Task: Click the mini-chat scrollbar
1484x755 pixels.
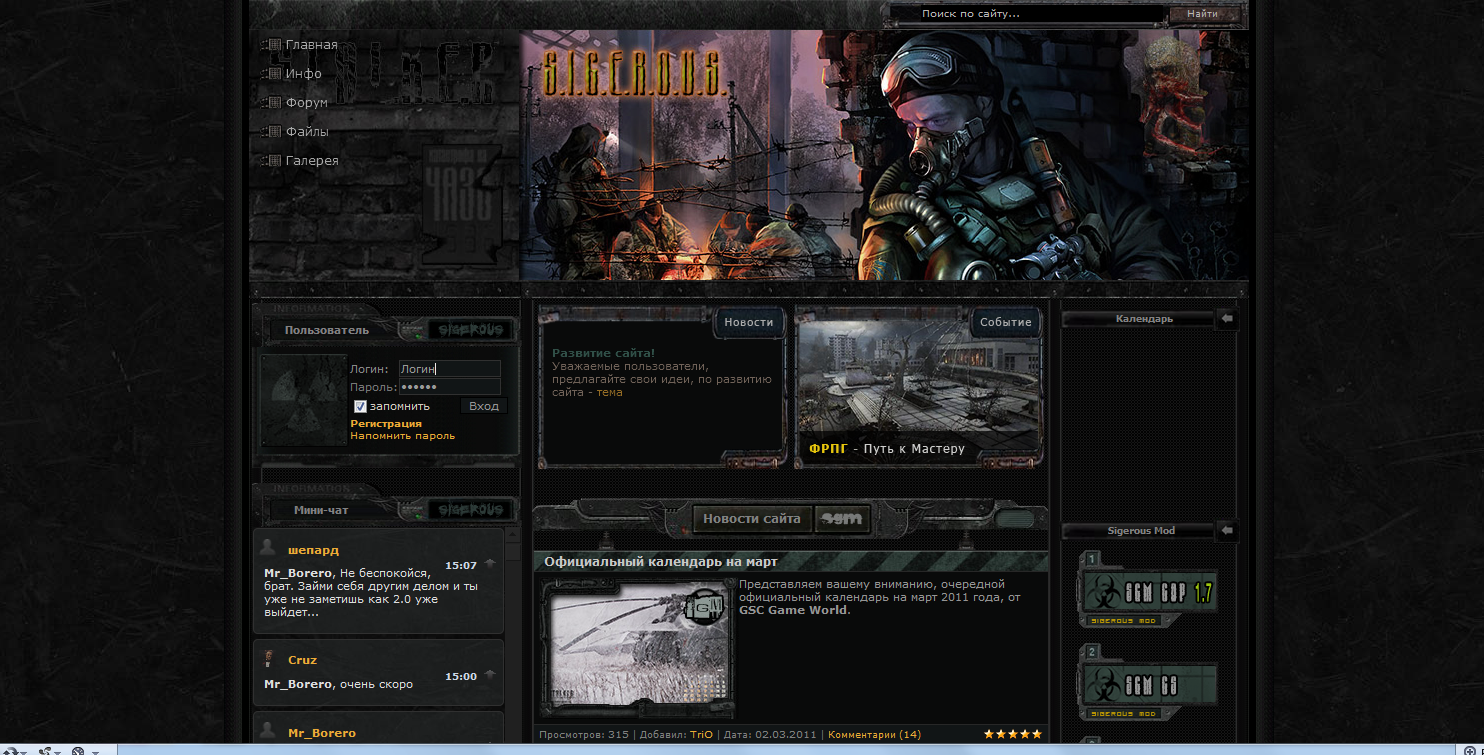Action: pos(512,636)
